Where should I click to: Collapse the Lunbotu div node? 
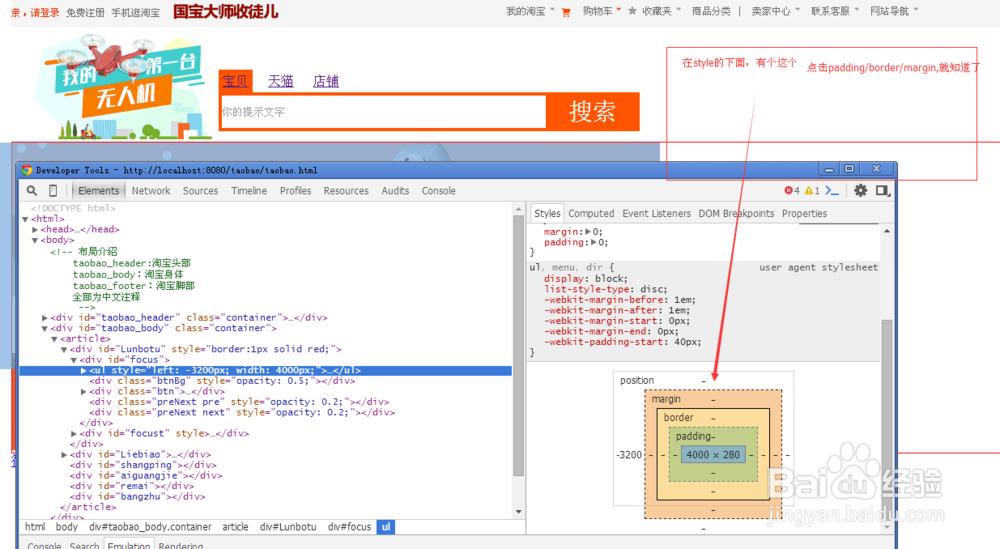[64, 349]
